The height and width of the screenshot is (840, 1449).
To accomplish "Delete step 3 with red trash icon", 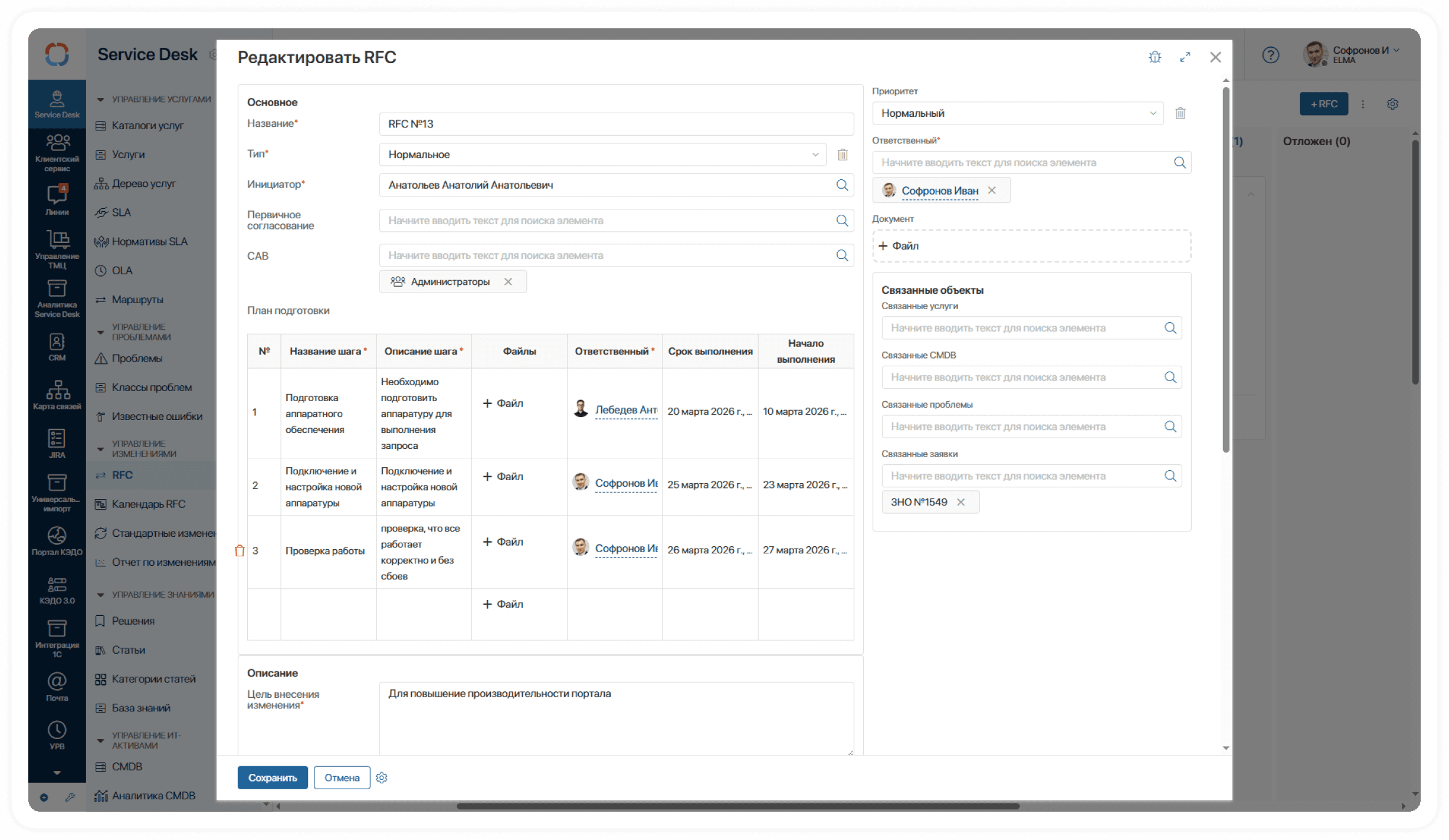I will (x=240, y=550).
